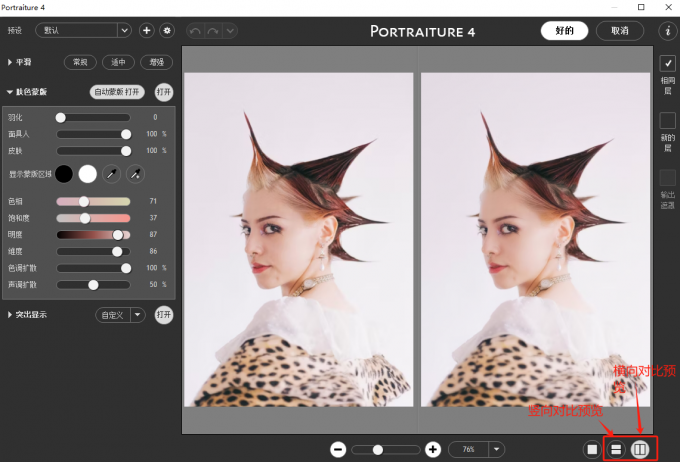680x462 pixels.
Task: Click the 色相 value 71
Action: 153,201
